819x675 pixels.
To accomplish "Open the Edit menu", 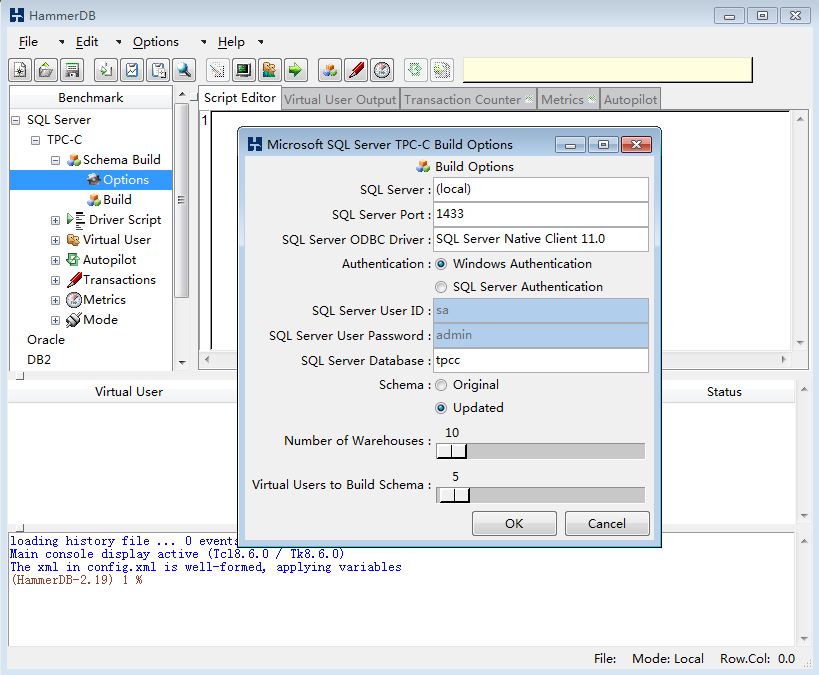I will point(87,42).
